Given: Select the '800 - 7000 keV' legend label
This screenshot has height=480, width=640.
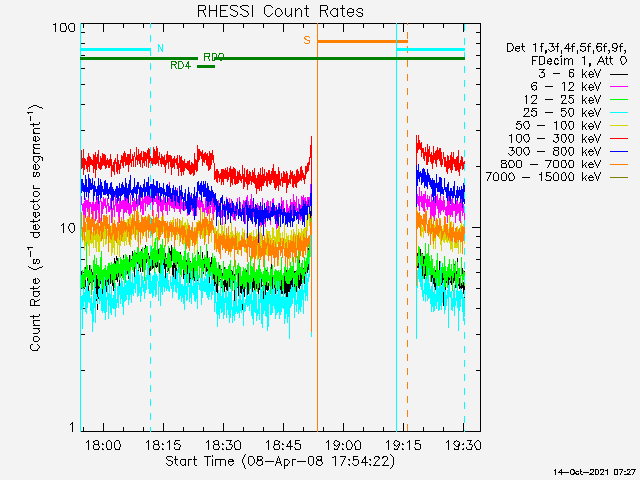Looking at the screenshot, I should coord(551,164).
